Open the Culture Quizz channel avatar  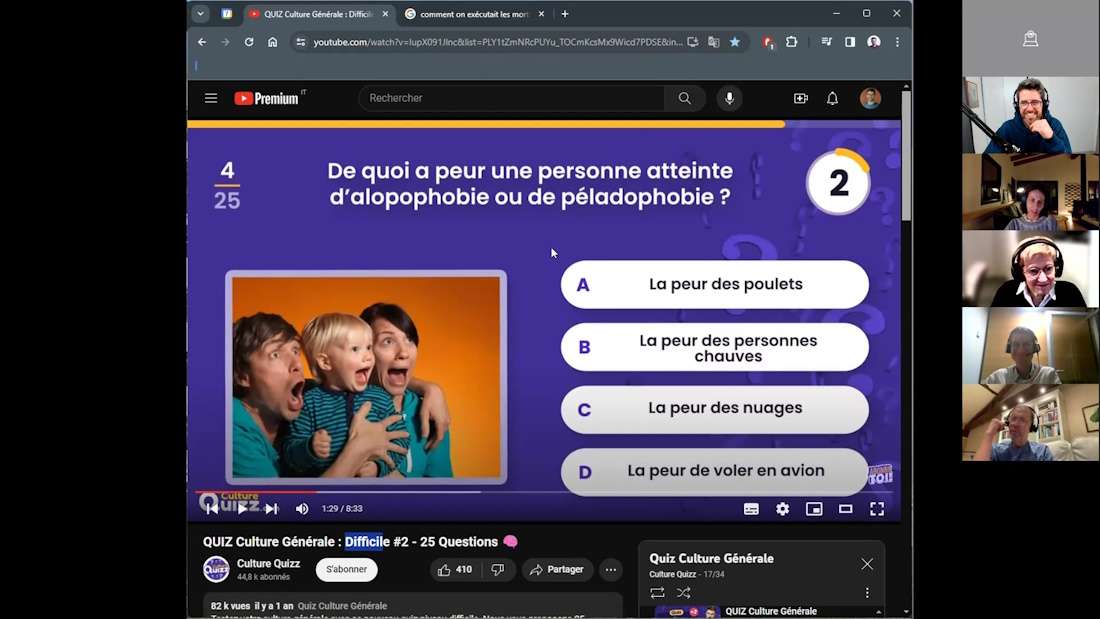tap(216, 569)
